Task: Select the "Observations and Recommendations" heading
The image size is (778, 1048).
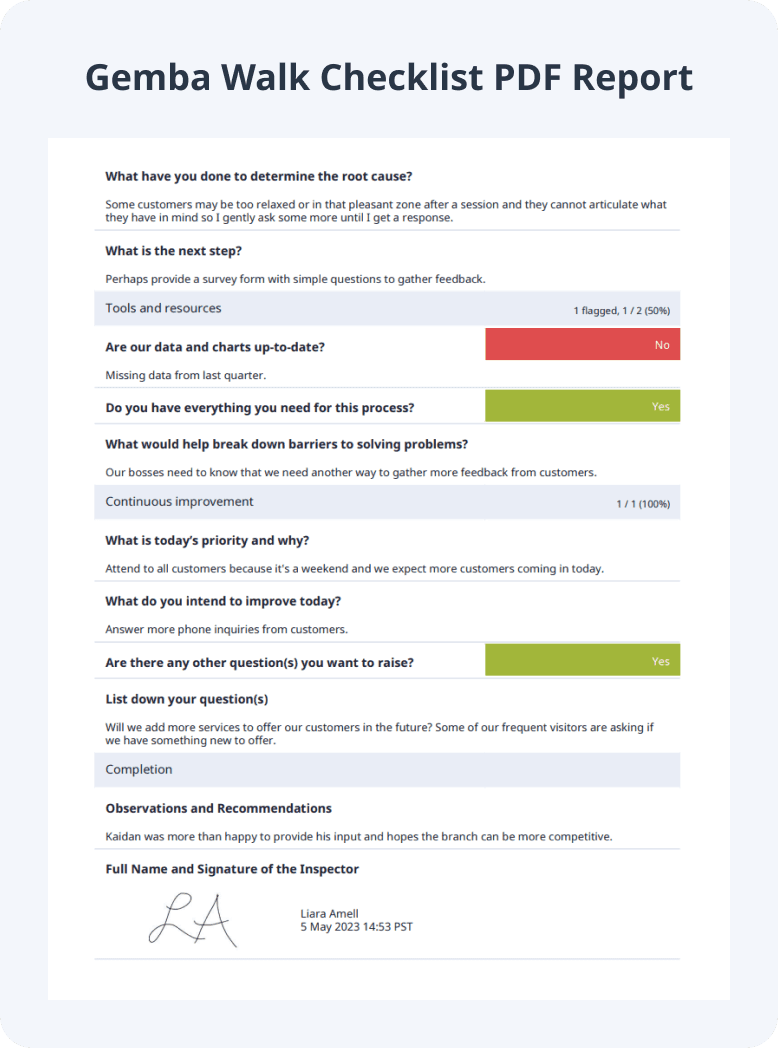Action: point(218,808)
